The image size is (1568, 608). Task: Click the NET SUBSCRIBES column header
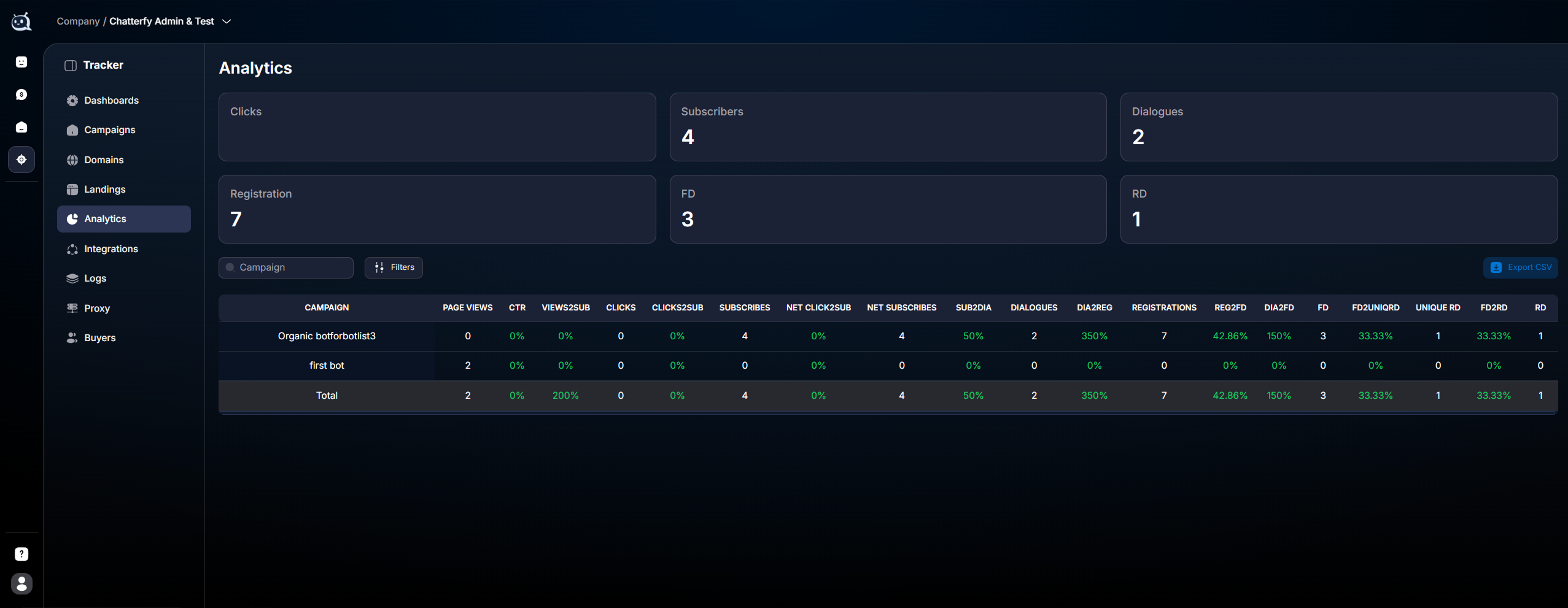[x=901, y=308]
